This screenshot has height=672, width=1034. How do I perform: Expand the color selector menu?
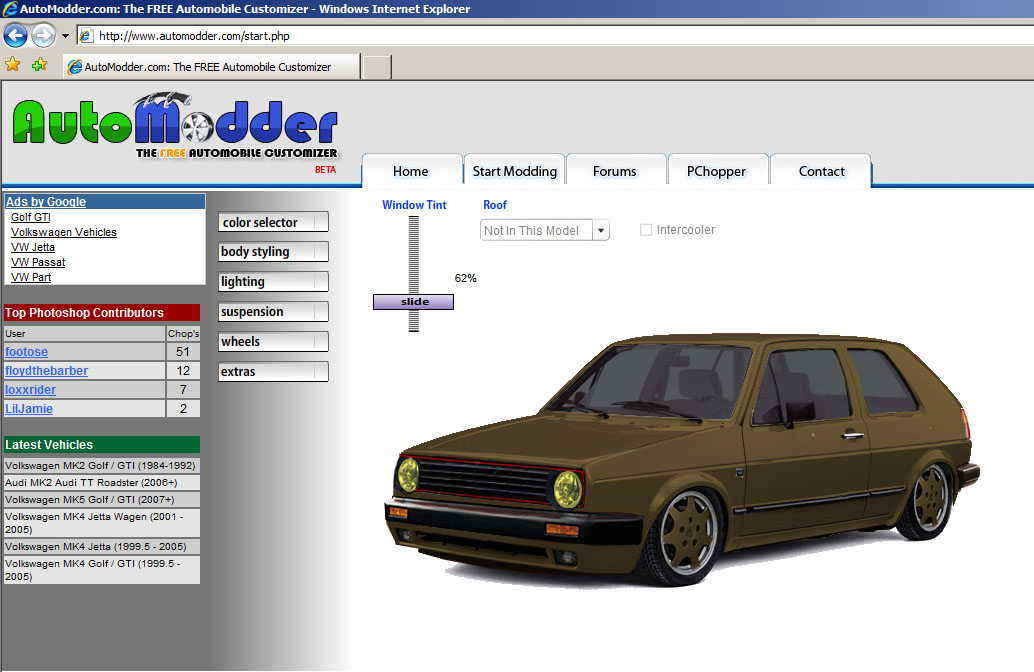click(x=273, y=222)
